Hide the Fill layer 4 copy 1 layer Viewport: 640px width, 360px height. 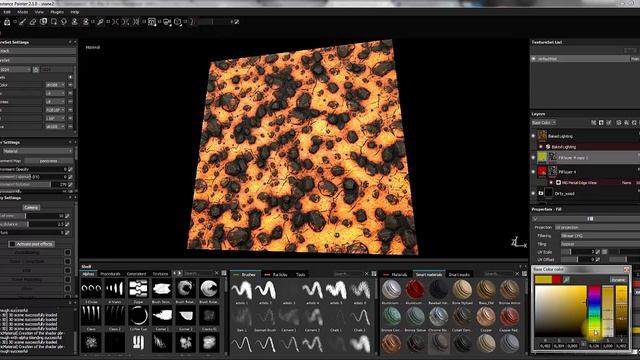(x=533, y=157)
